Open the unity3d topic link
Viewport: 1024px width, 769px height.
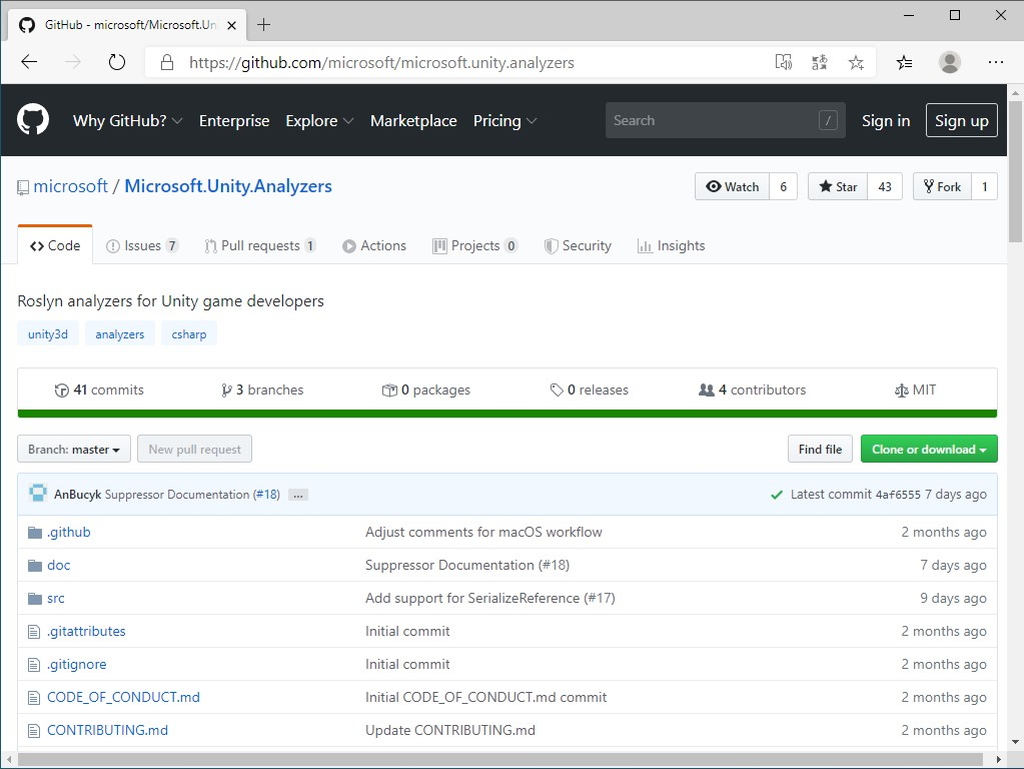click(x=47, y=333)
